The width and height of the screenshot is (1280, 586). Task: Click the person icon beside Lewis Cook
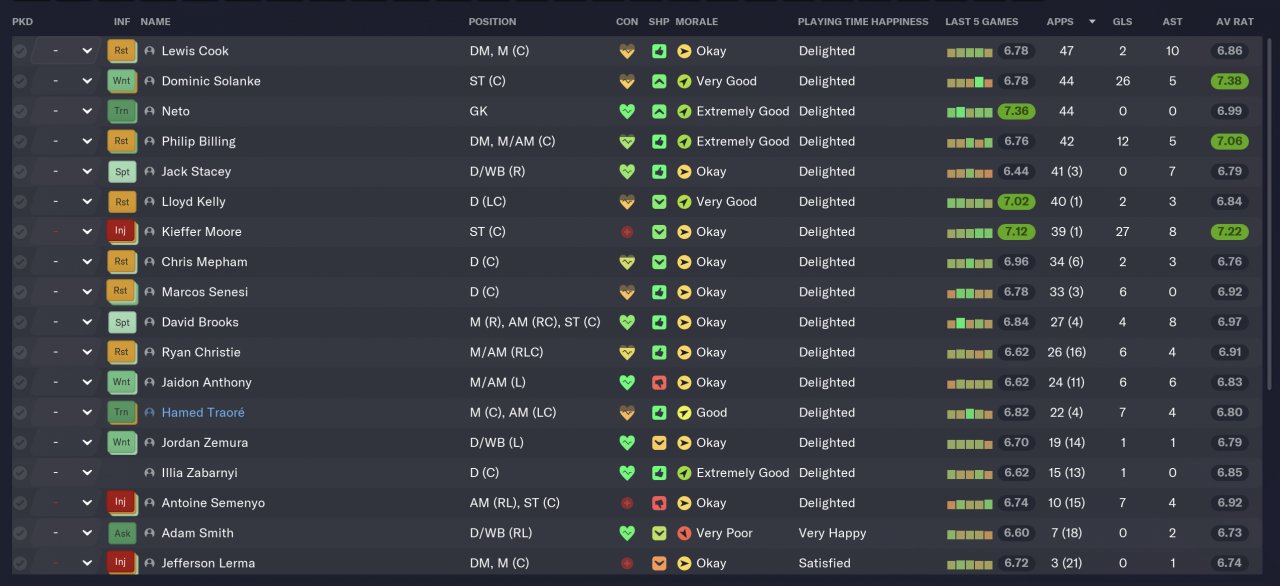coord(150,51)
